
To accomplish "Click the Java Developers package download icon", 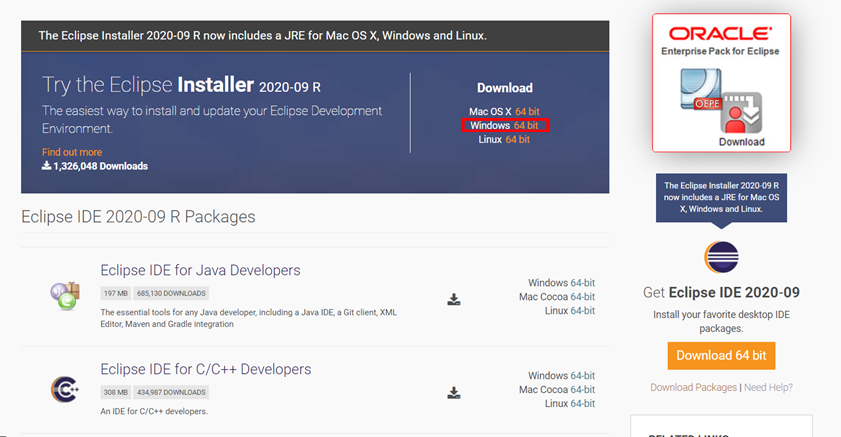I will [x=454, y=299].
